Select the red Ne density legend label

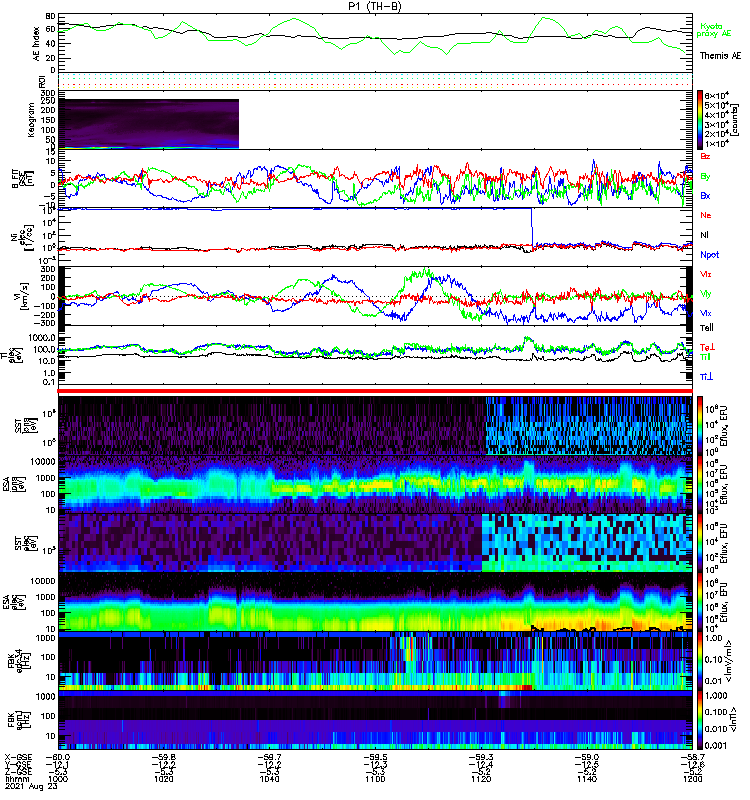click(x=706, y=215)
